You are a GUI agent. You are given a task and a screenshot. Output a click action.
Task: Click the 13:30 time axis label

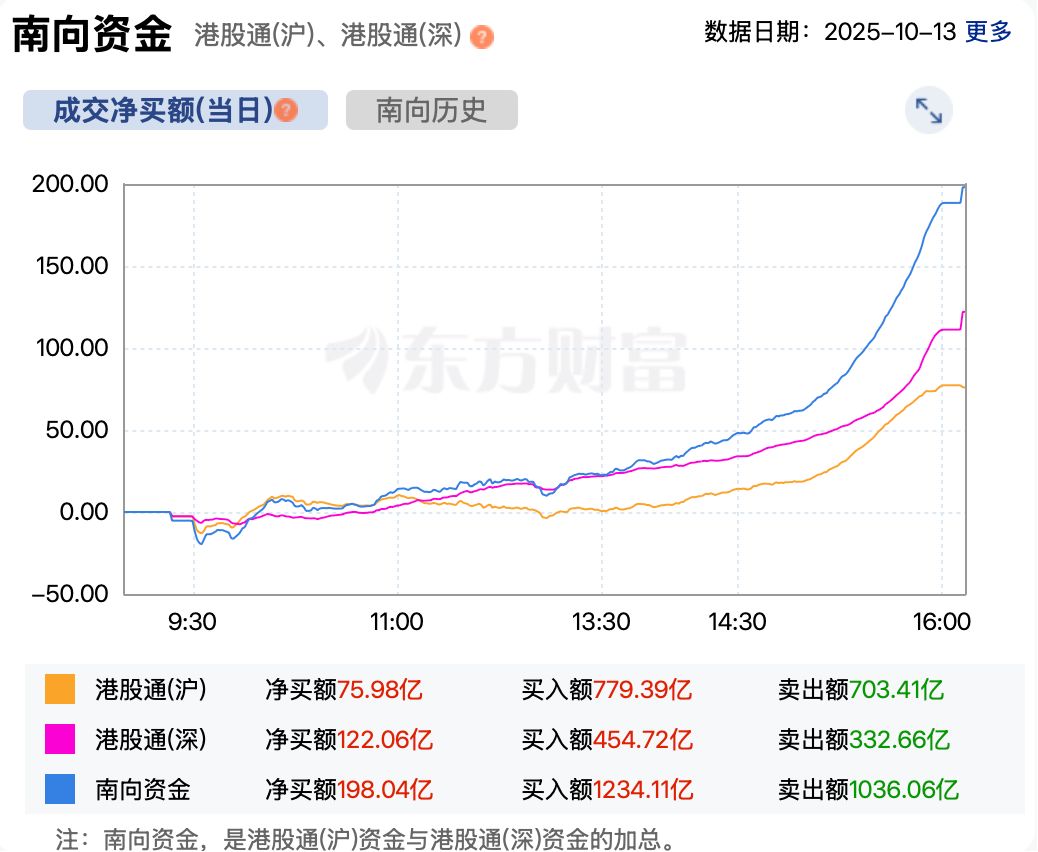[x=601, y=621]
